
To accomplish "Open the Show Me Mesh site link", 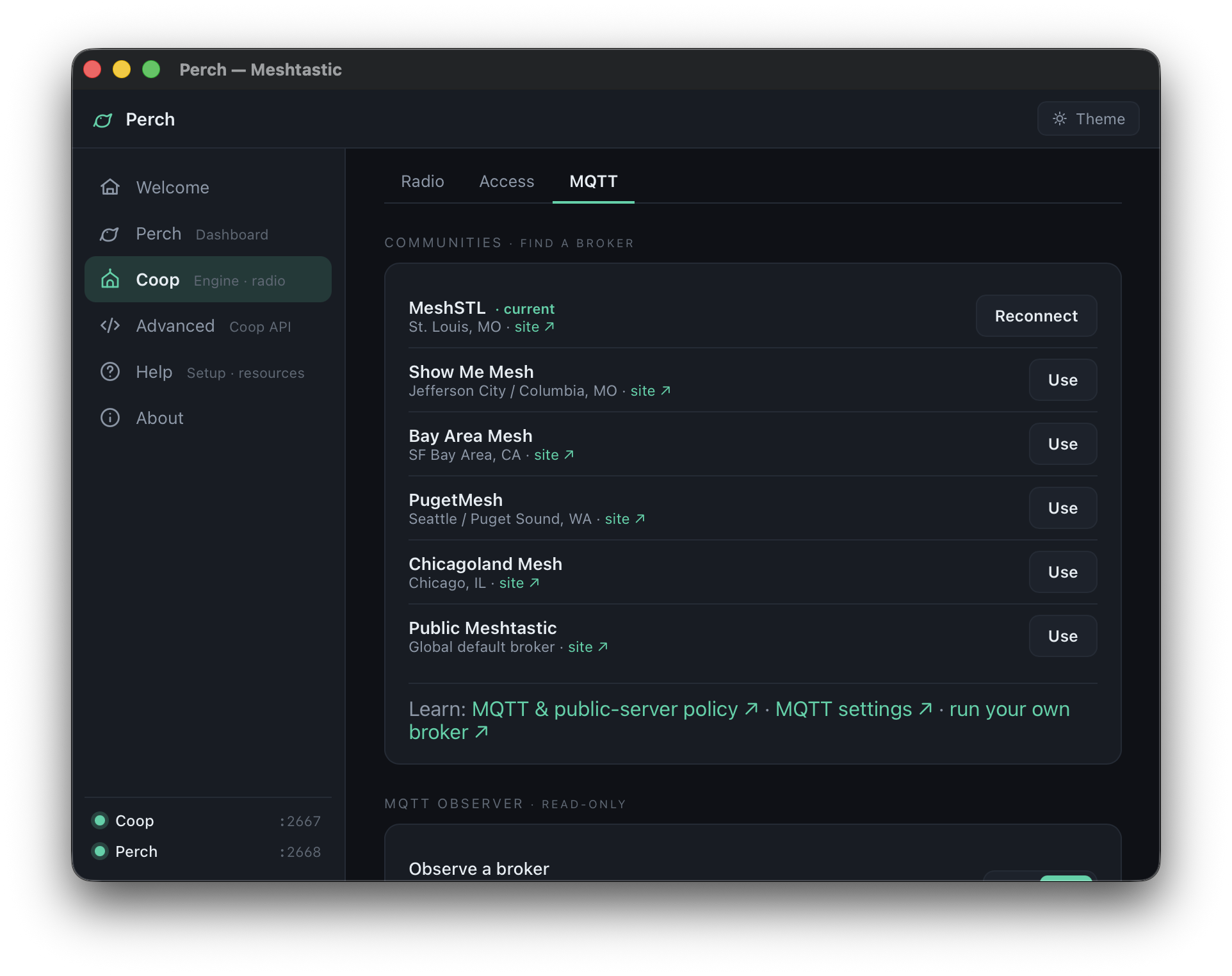I will (651, 391).
